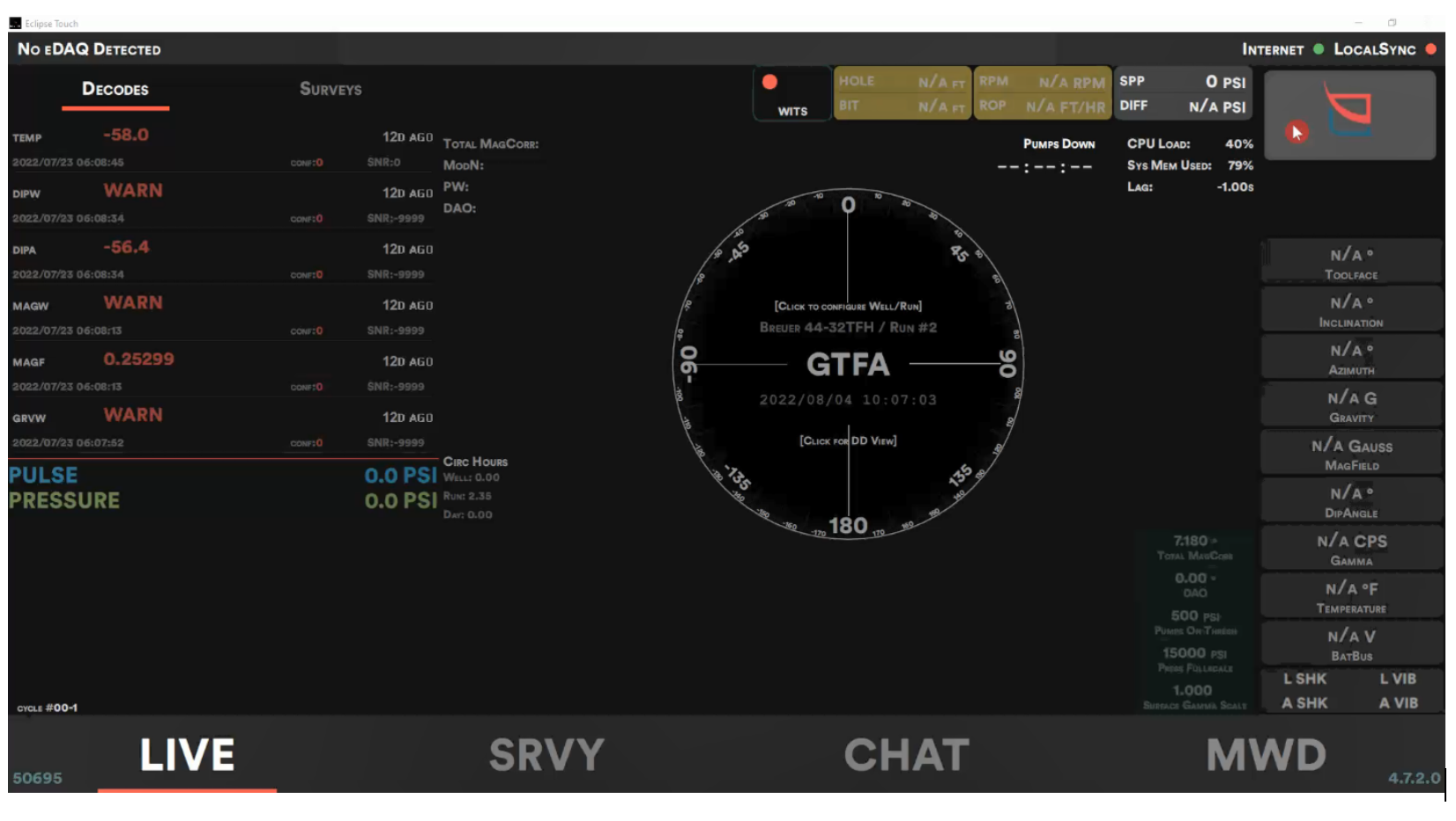Screen dimensions: 1456x821
Task: Open the Eclipse Touch window icon
Action: click(x=15, y=23)
